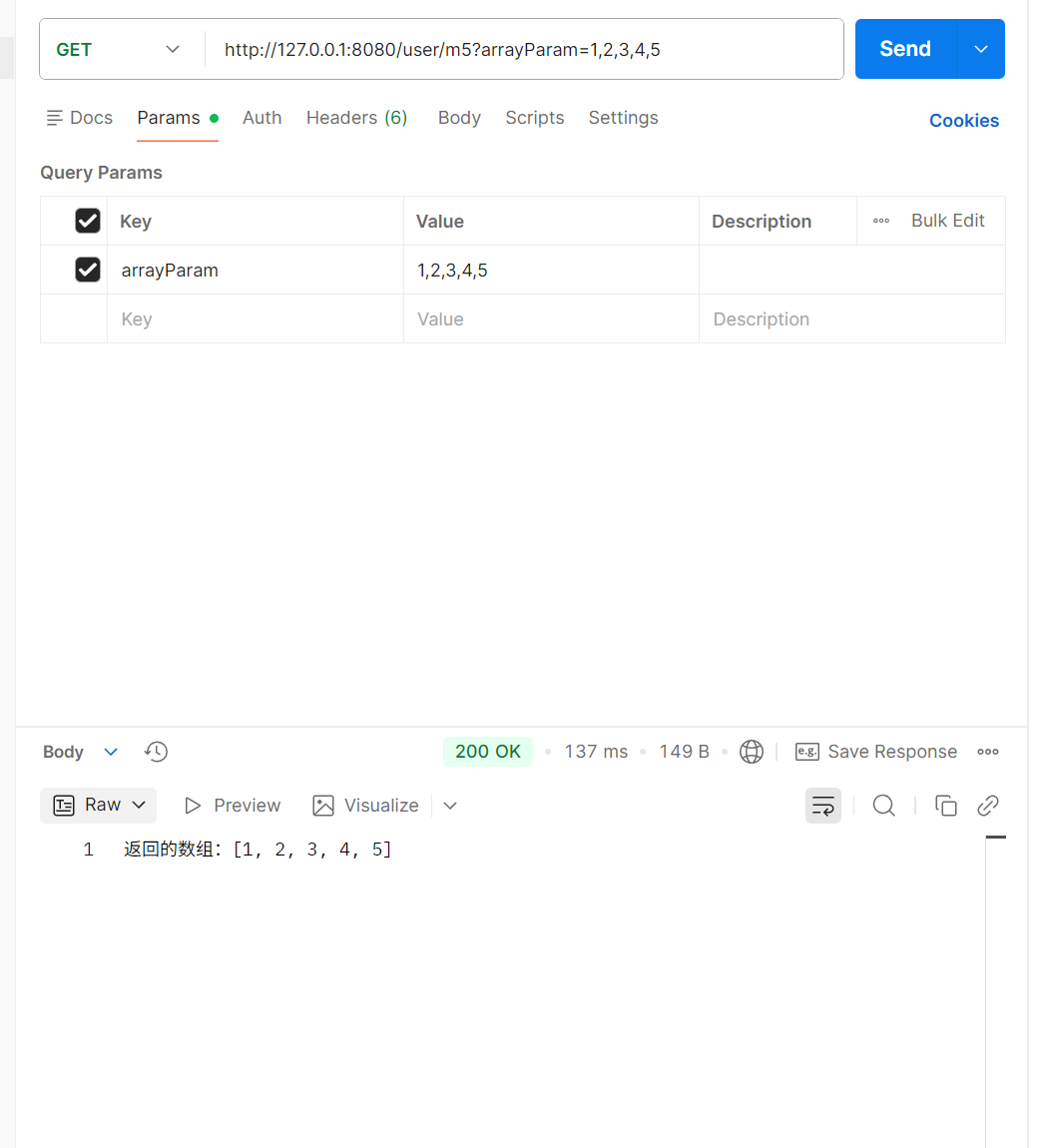The image size is (1050, 1148).
Task: Open the Docs tab
Action: (79, 118)
